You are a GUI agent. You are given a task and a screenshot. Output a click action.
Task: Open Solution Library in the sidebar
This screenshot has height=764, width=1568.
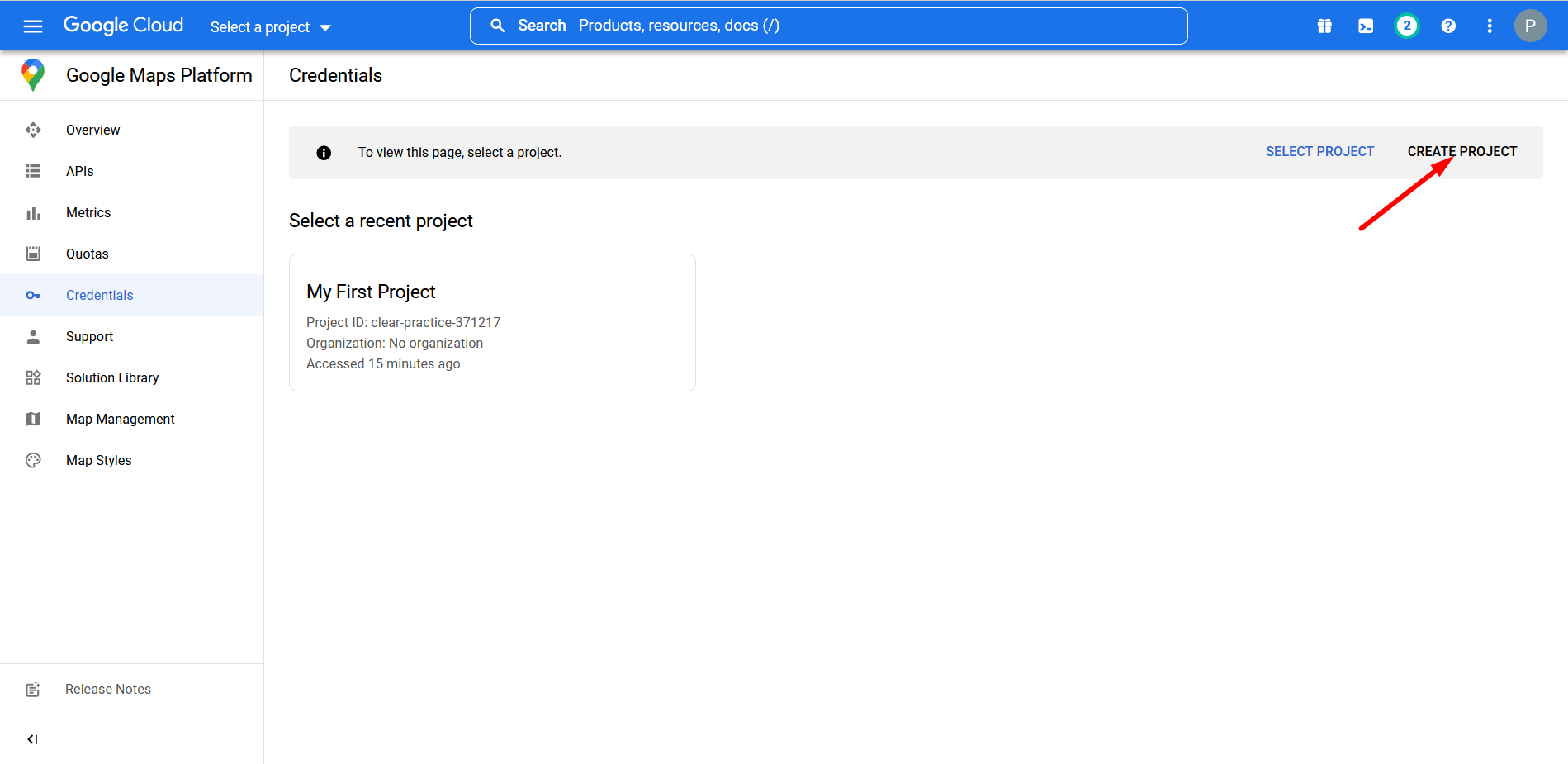[x=132, y=377]
